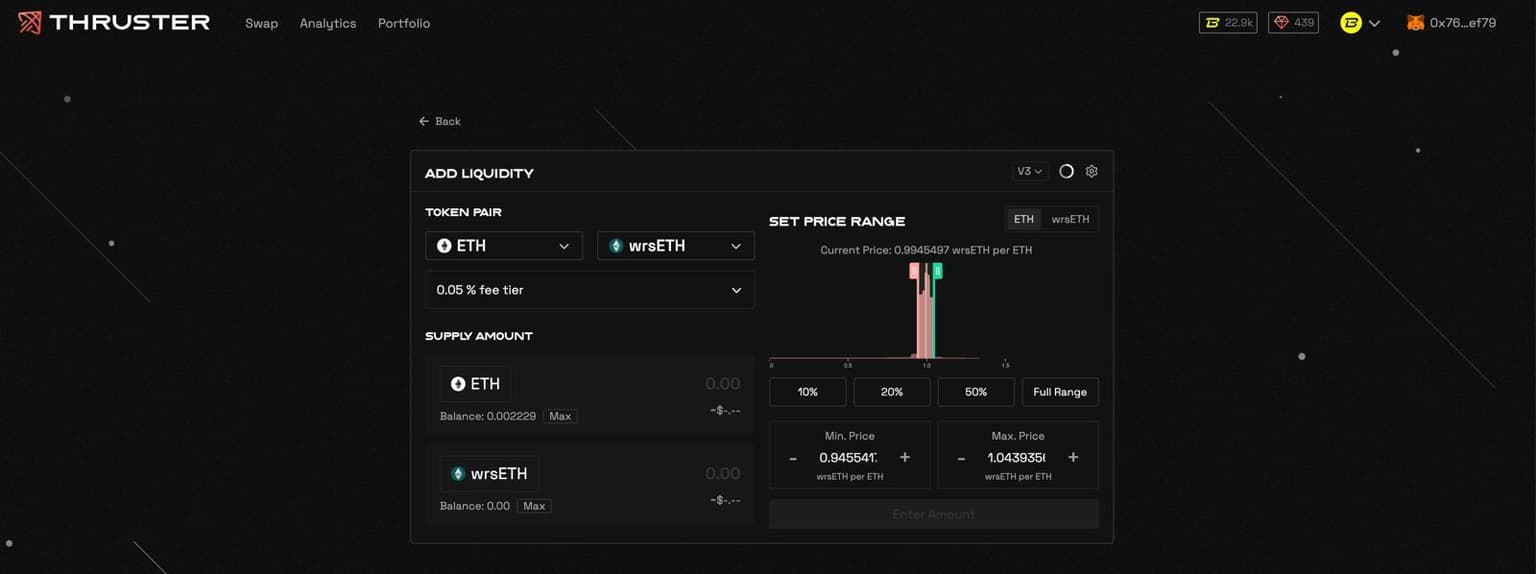Click the gold points 22.9k badge
Image resolution: width=1536 pixels, height=574 pixels.
(1227, 23)
